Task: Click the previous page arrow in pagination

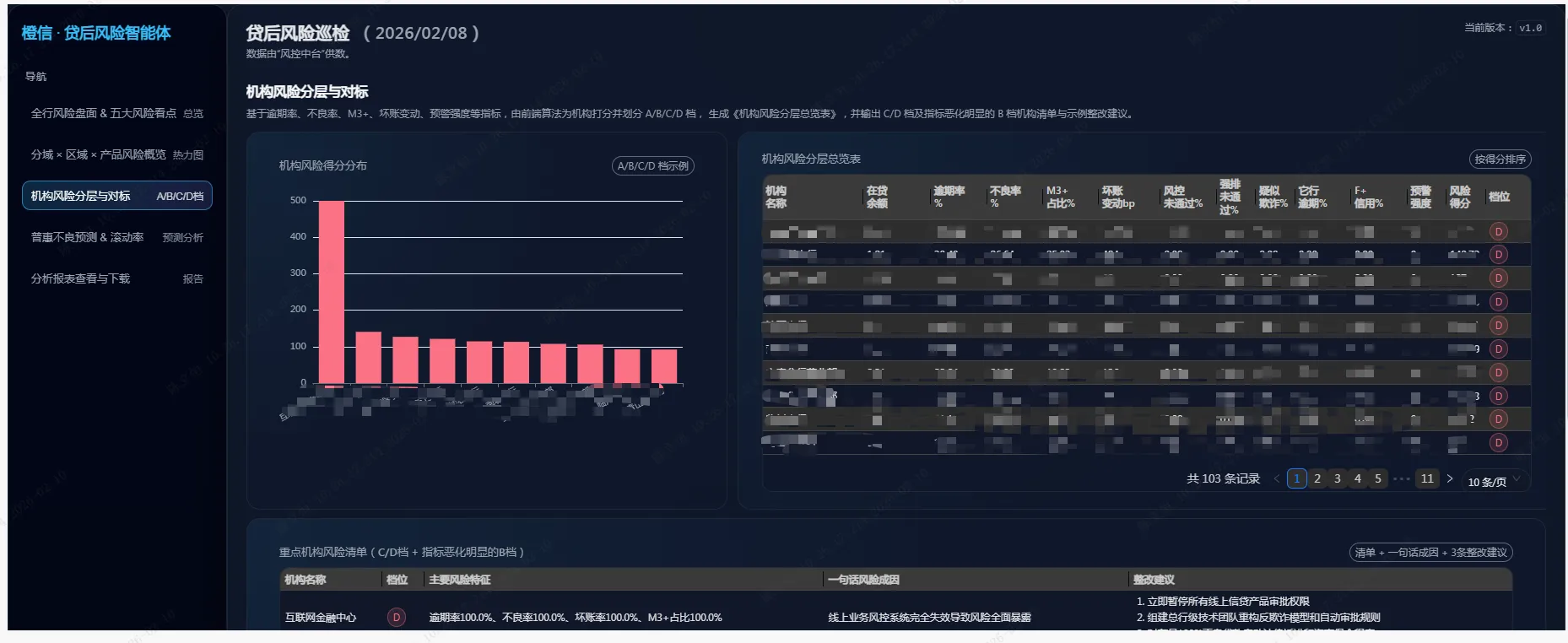Action: (x=1276, y=478)
